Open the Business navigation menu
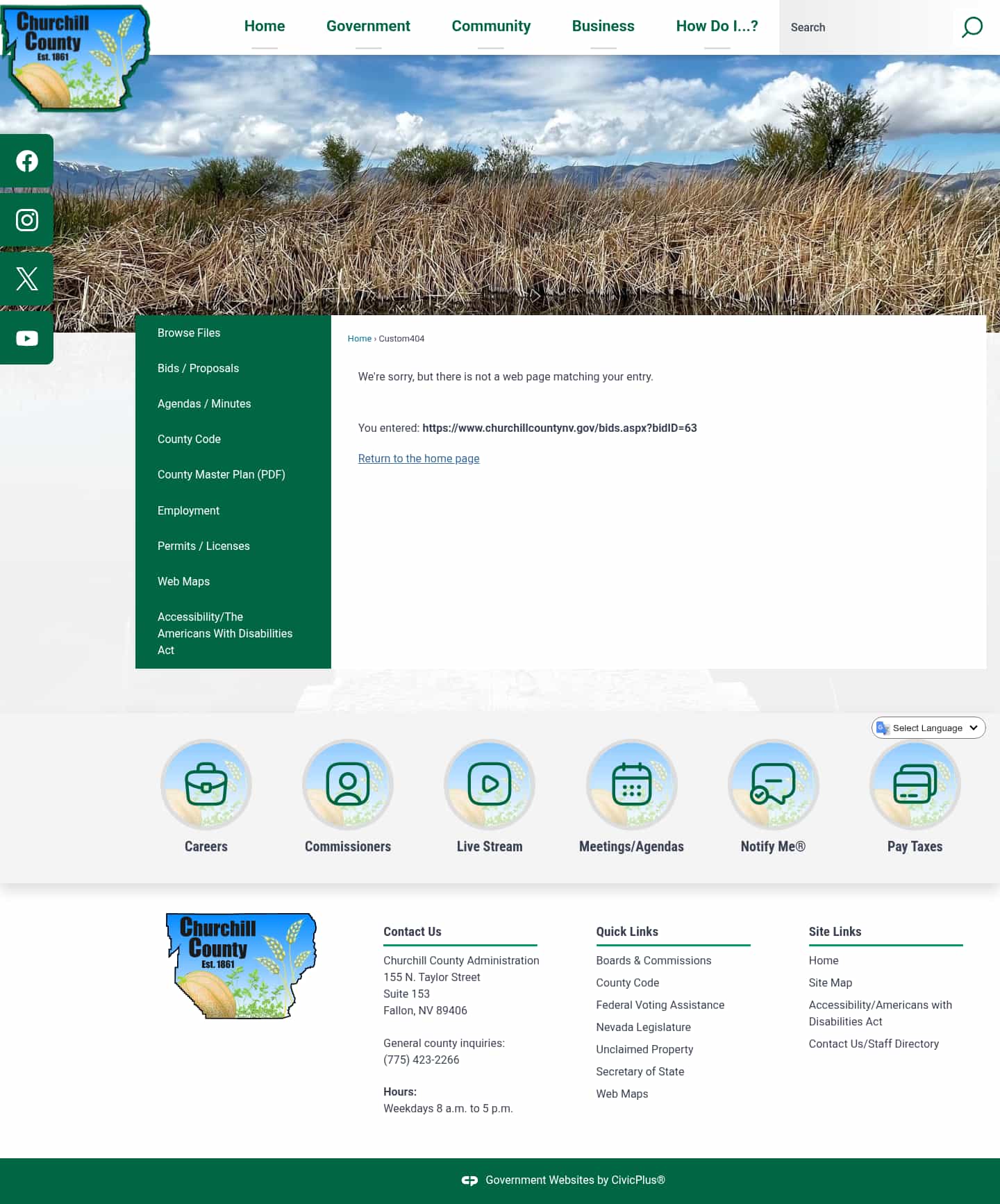The width and height of the screenshot is (1000, 1204). tap(603, 26)
